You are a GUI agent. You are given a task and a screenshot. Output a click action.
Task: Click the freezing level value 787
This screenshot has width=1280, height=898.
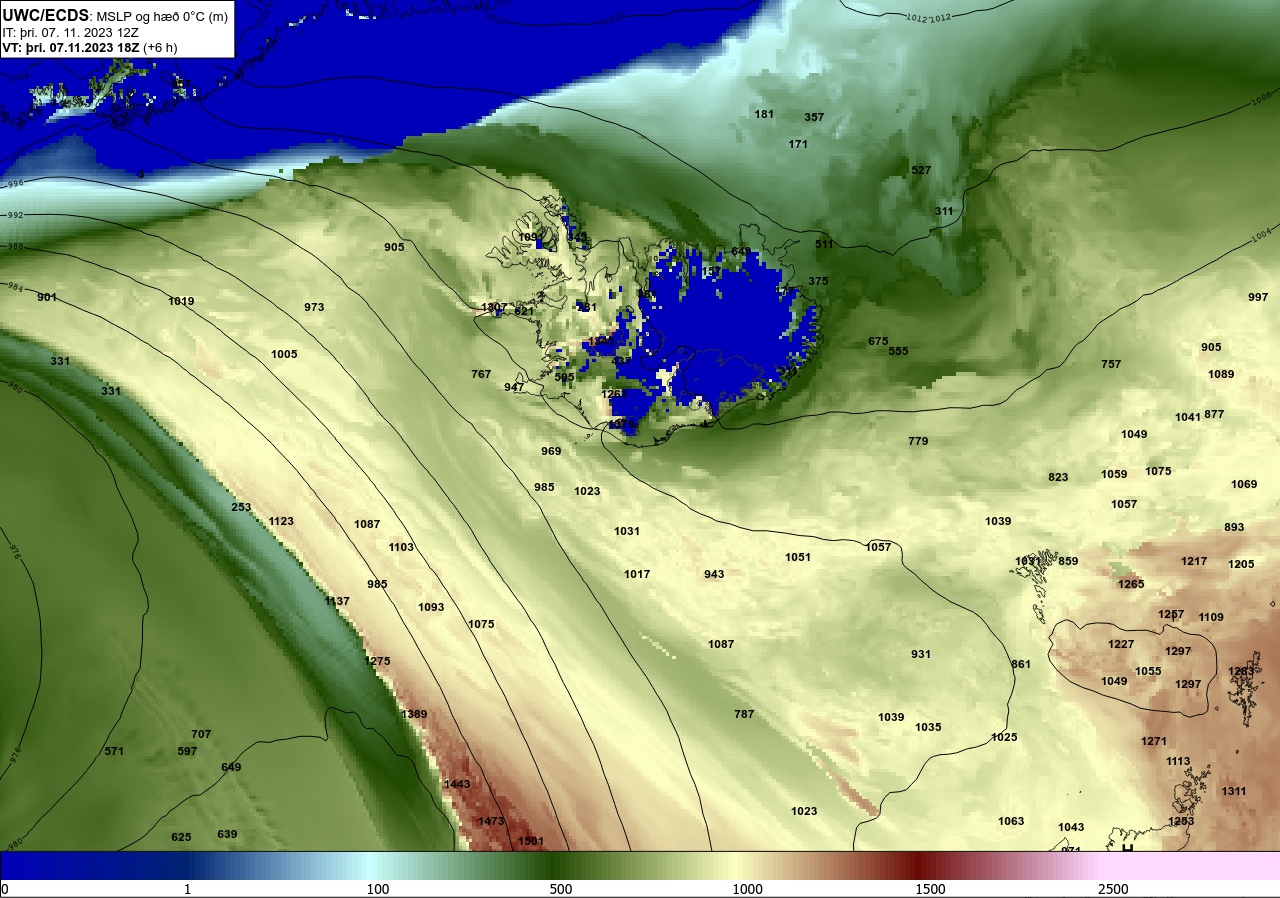[x=744, y=714]
